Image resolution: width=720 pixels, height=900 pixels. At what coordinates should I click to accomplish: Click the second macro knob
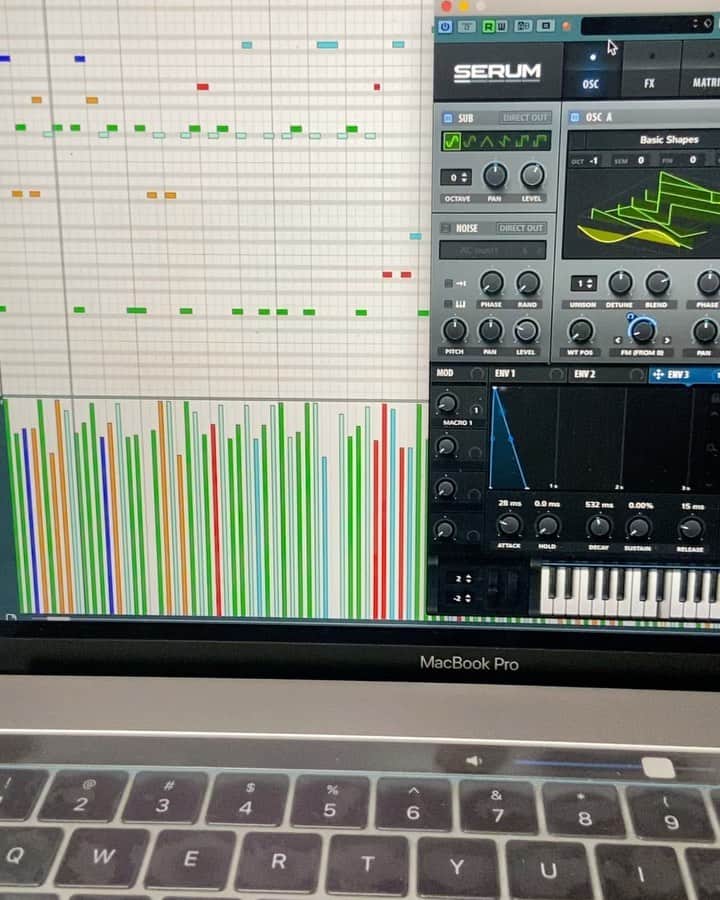446,446
